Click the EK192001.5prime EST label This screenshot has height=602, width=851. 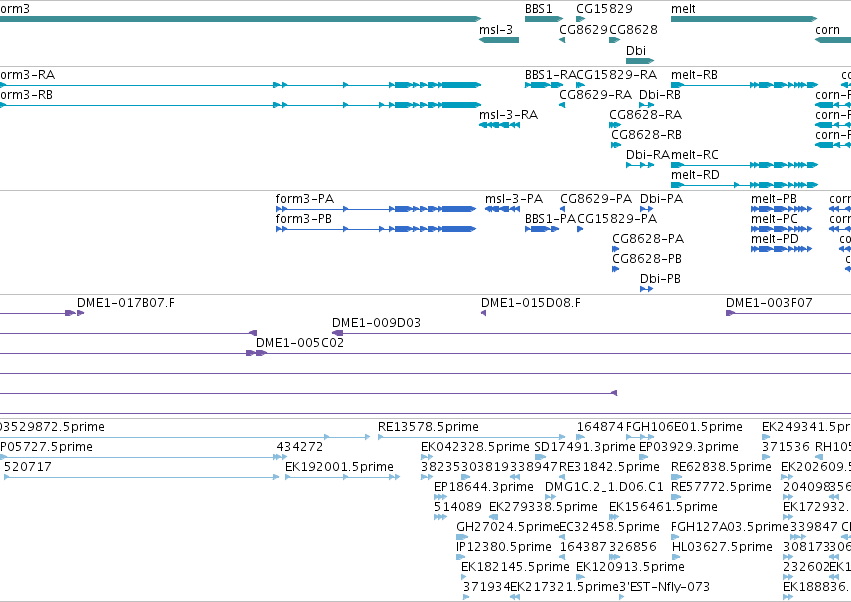(x=340, y=467)
